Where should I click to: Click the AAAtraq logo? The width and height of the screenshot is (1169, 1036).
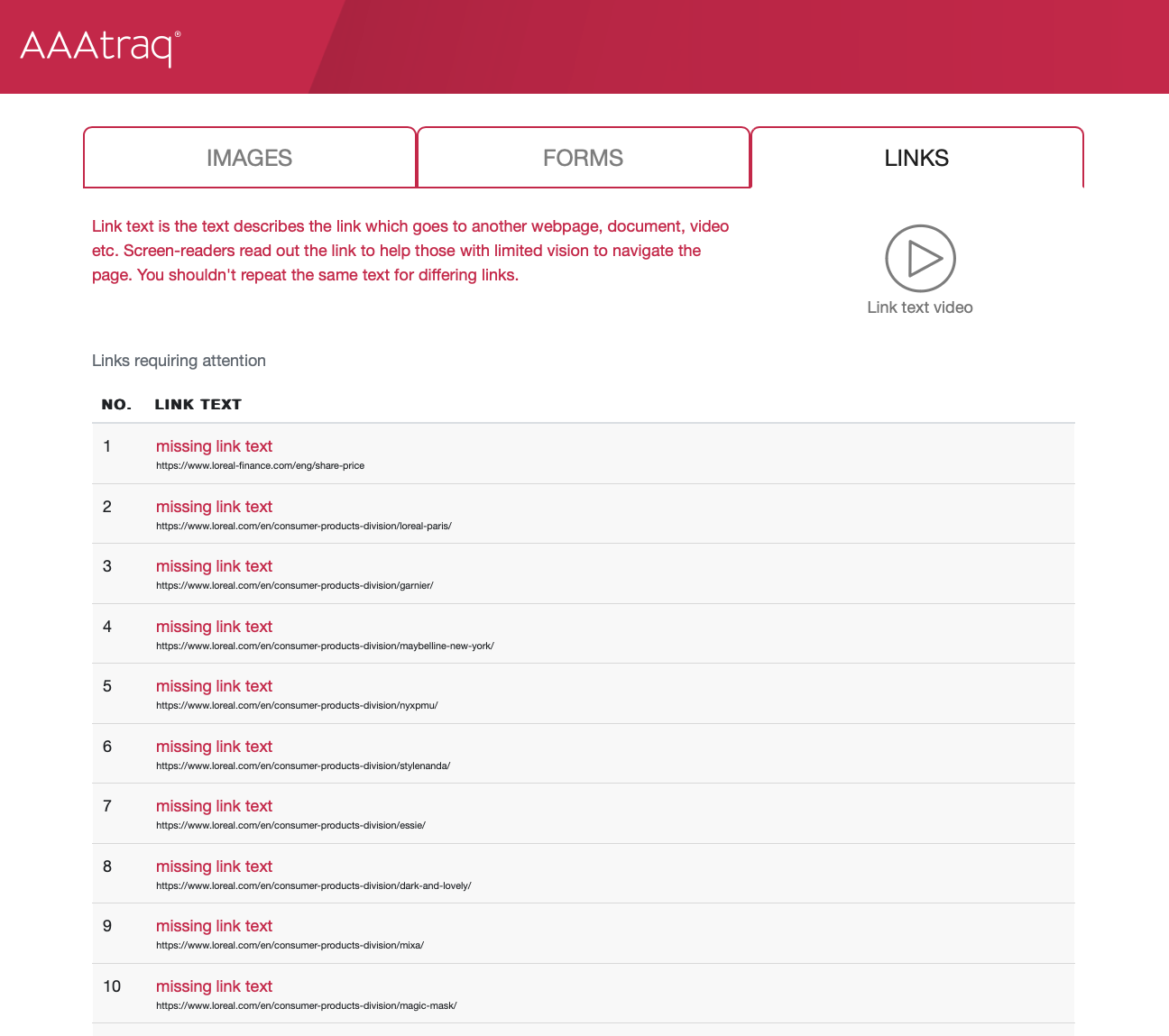100,48
